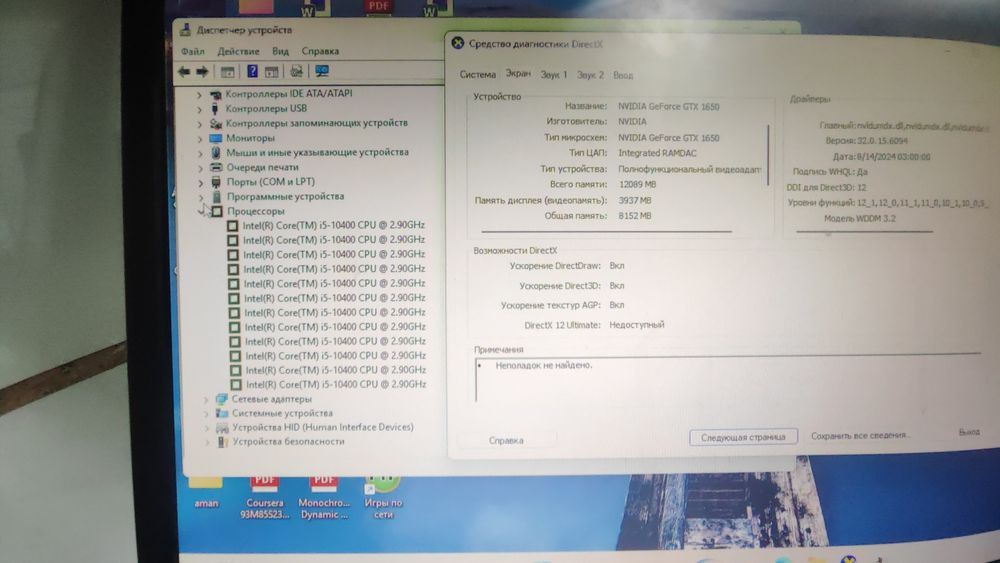Expand the Мониторы node
Viewport: 1000px width, 563px height.
[200, 138]
